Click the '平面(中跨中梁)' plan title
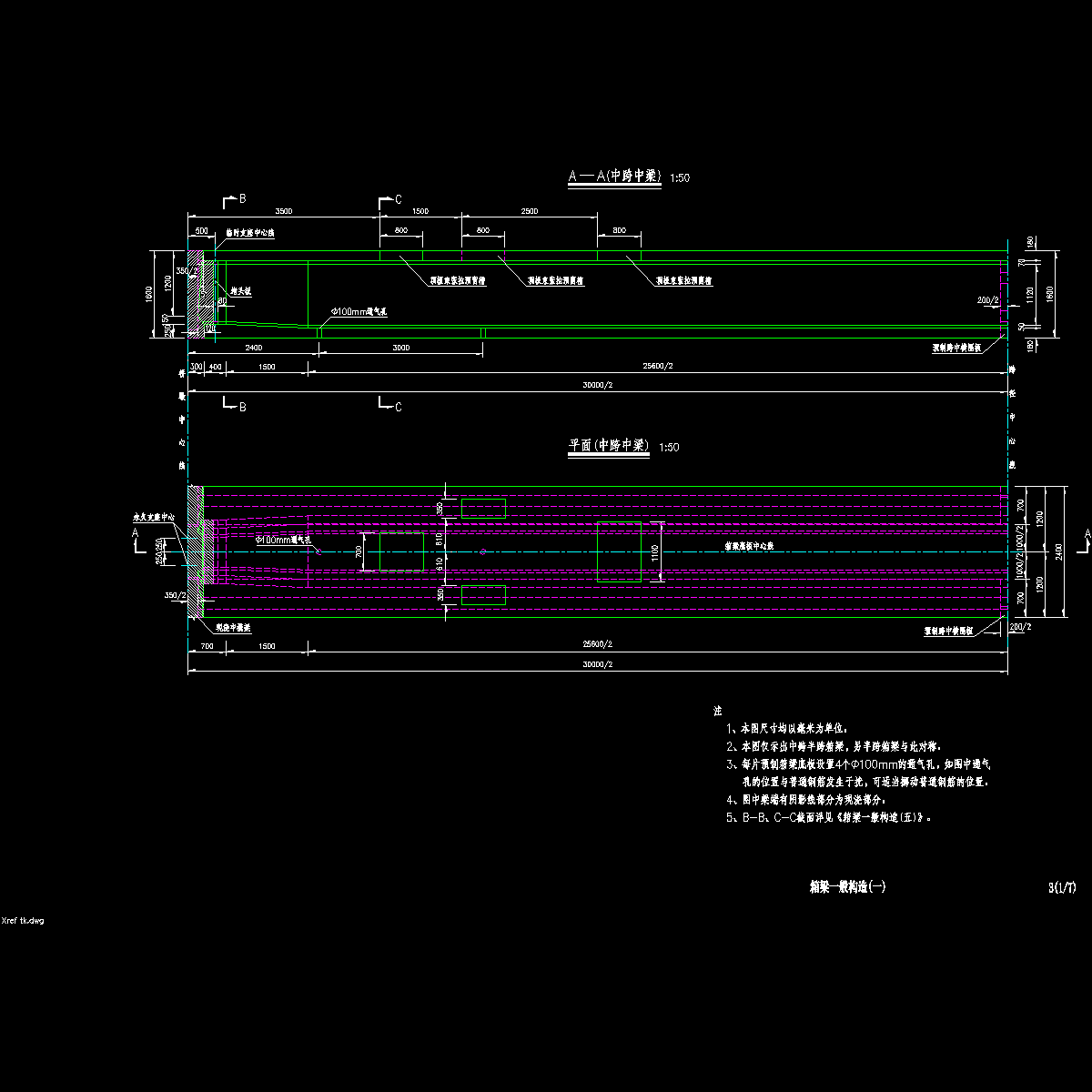The height and width of the screenshot is (1092, 1092). [x=609, y=446]
